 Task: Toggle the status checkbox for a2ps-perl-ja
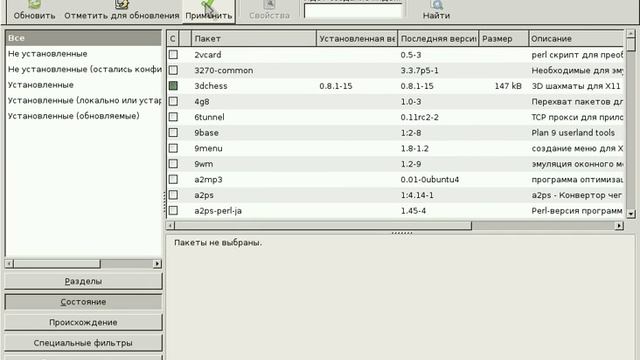[173, 211]
